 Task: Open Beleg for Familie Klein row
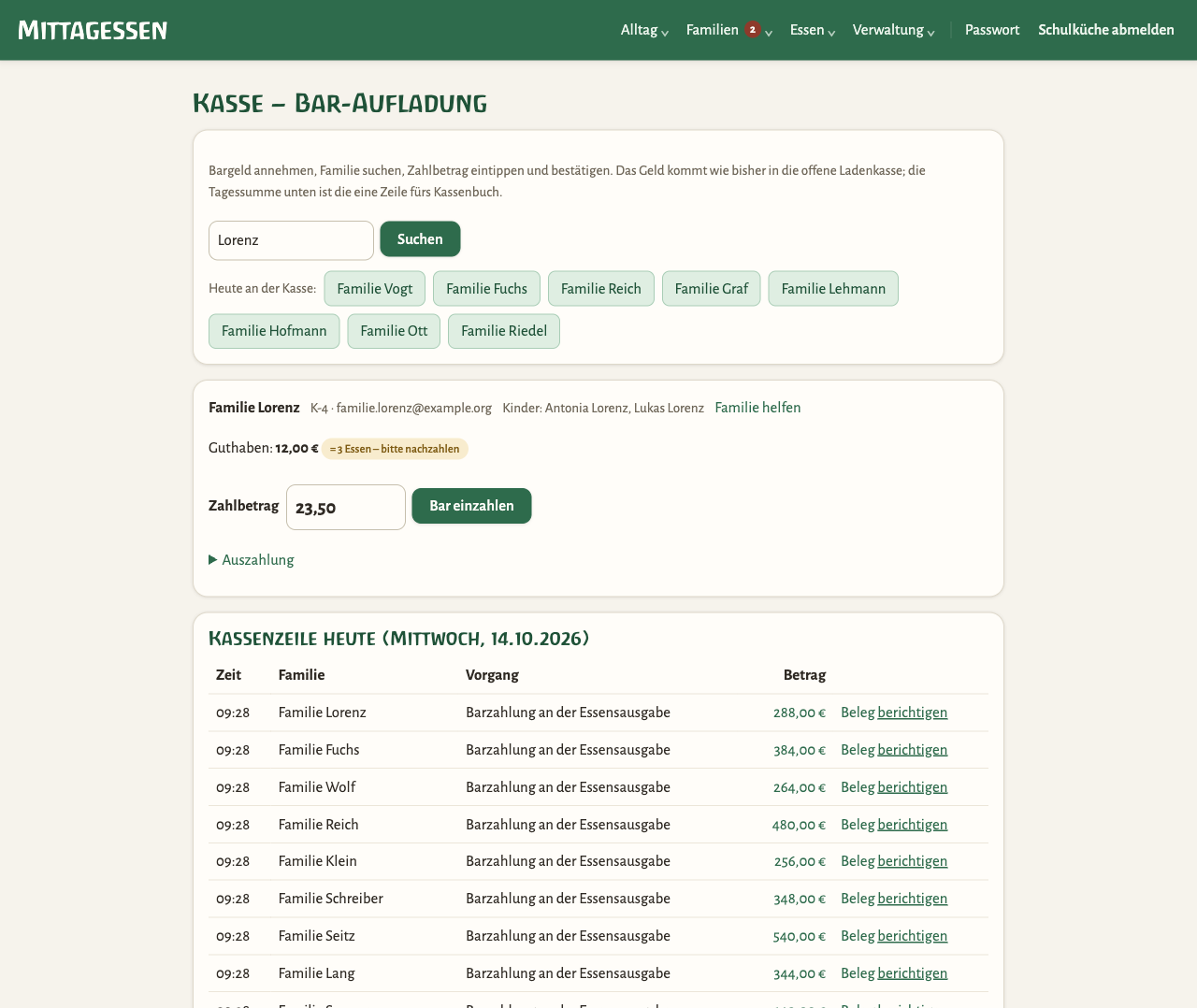tap(858, 861)
